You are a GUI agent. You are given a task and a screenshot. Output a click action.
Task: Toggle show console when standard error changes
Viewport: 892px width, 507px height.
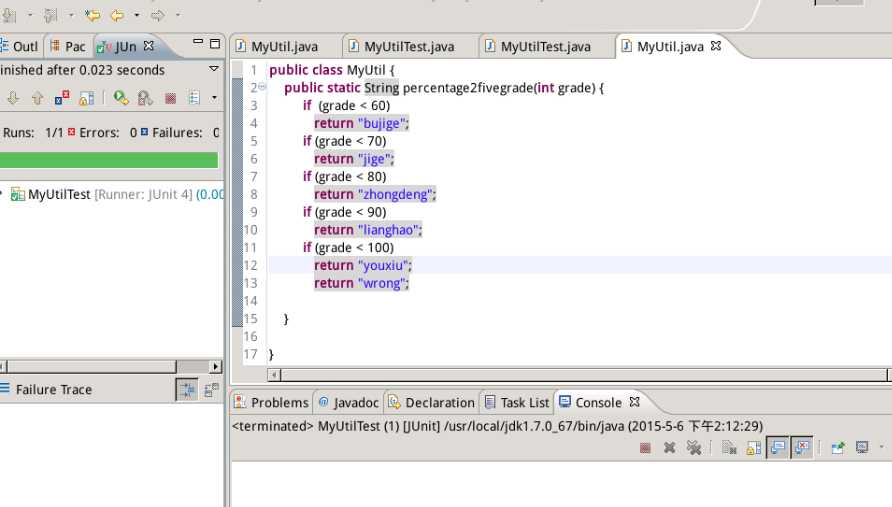tap(802, 448)
